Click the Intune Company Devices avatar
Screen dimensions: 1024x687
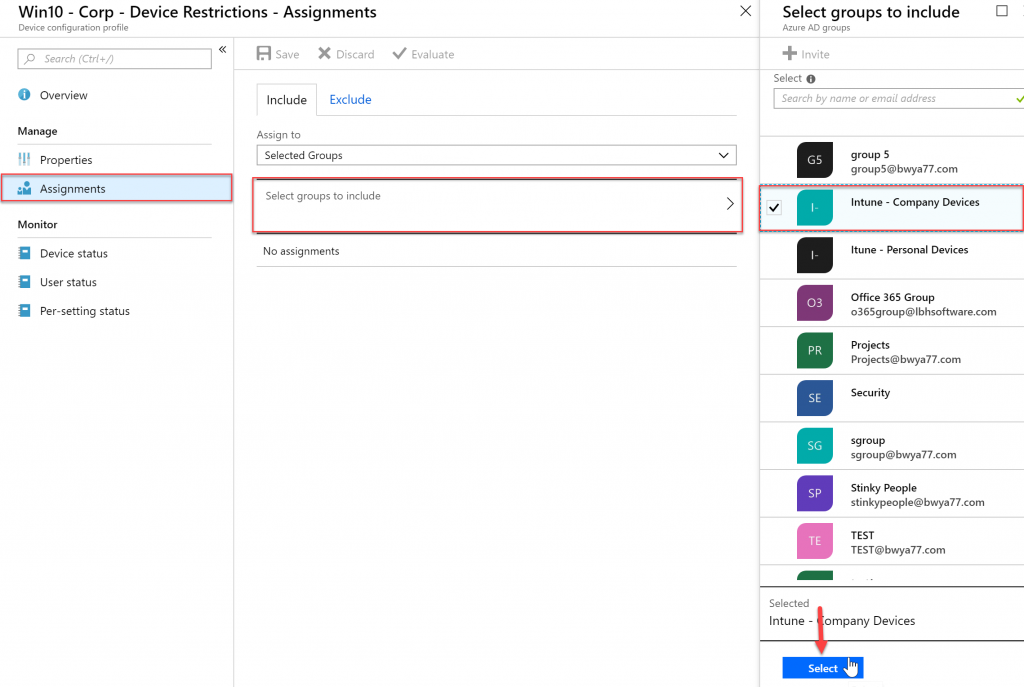(814, 208)
